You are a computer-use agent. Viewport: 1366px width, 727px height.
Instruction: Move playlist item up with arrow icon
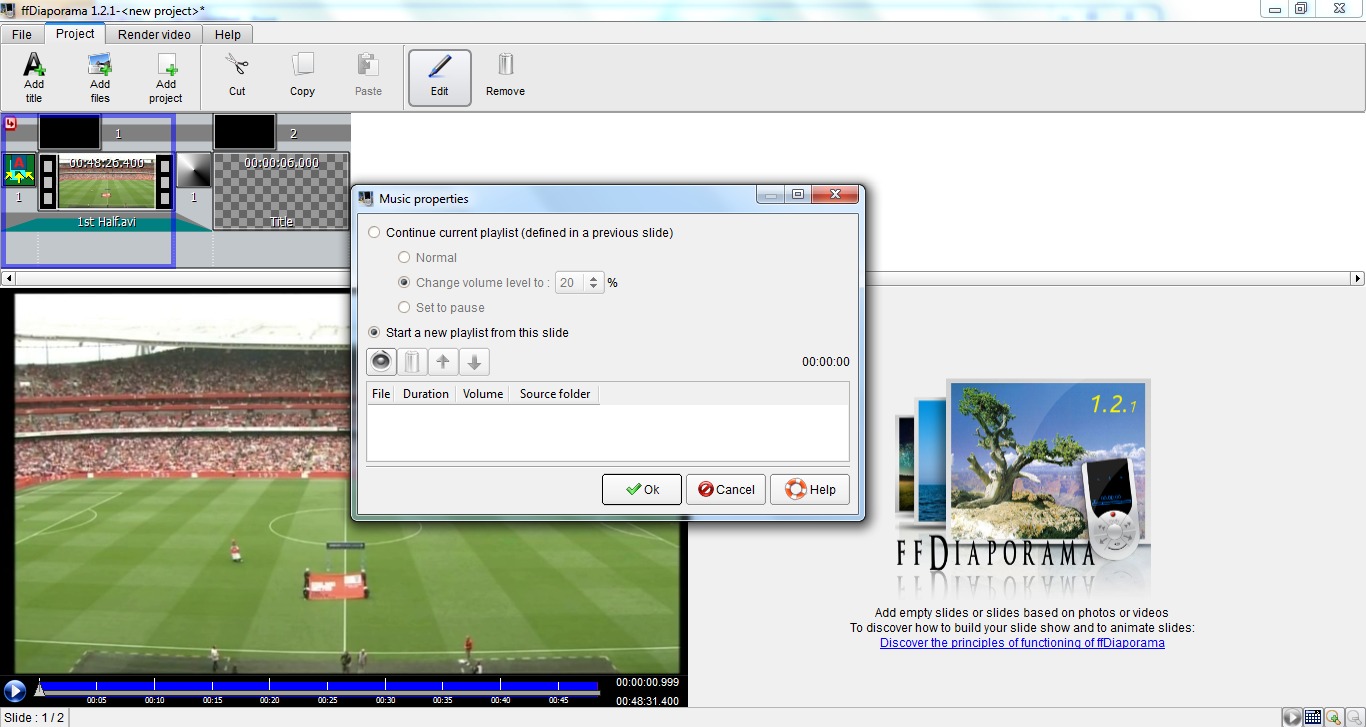[x=443, y=362]
